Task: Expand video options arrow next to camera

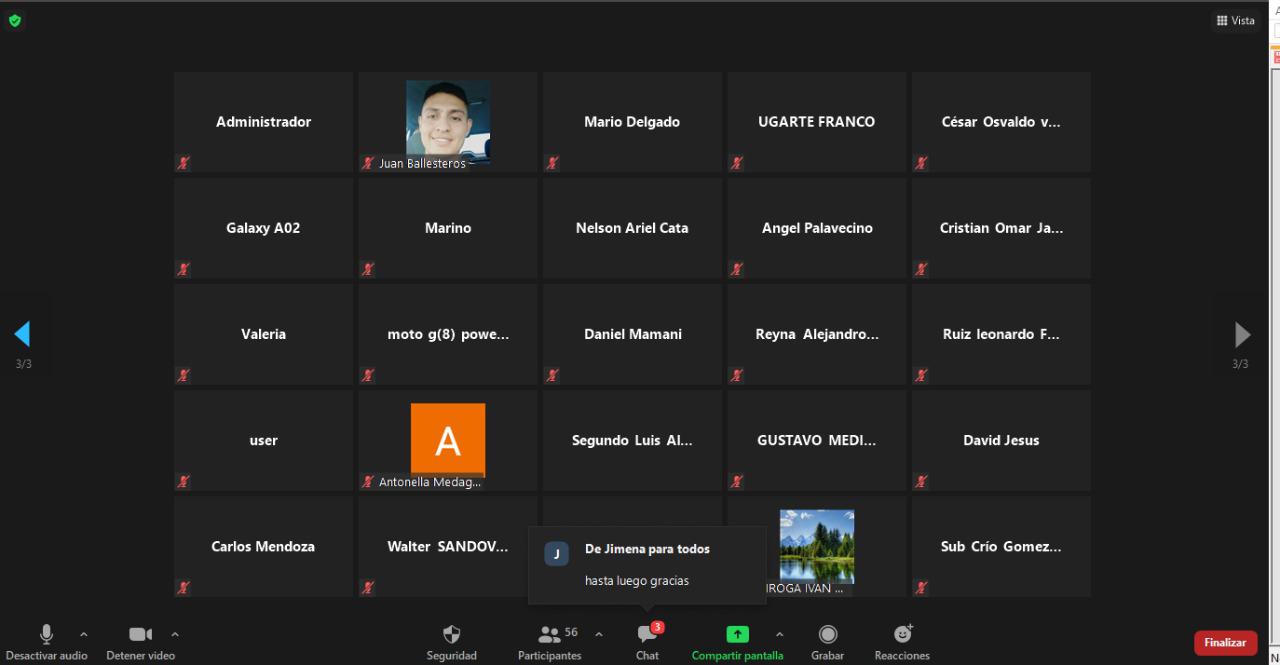Action: tap(175, 634)
